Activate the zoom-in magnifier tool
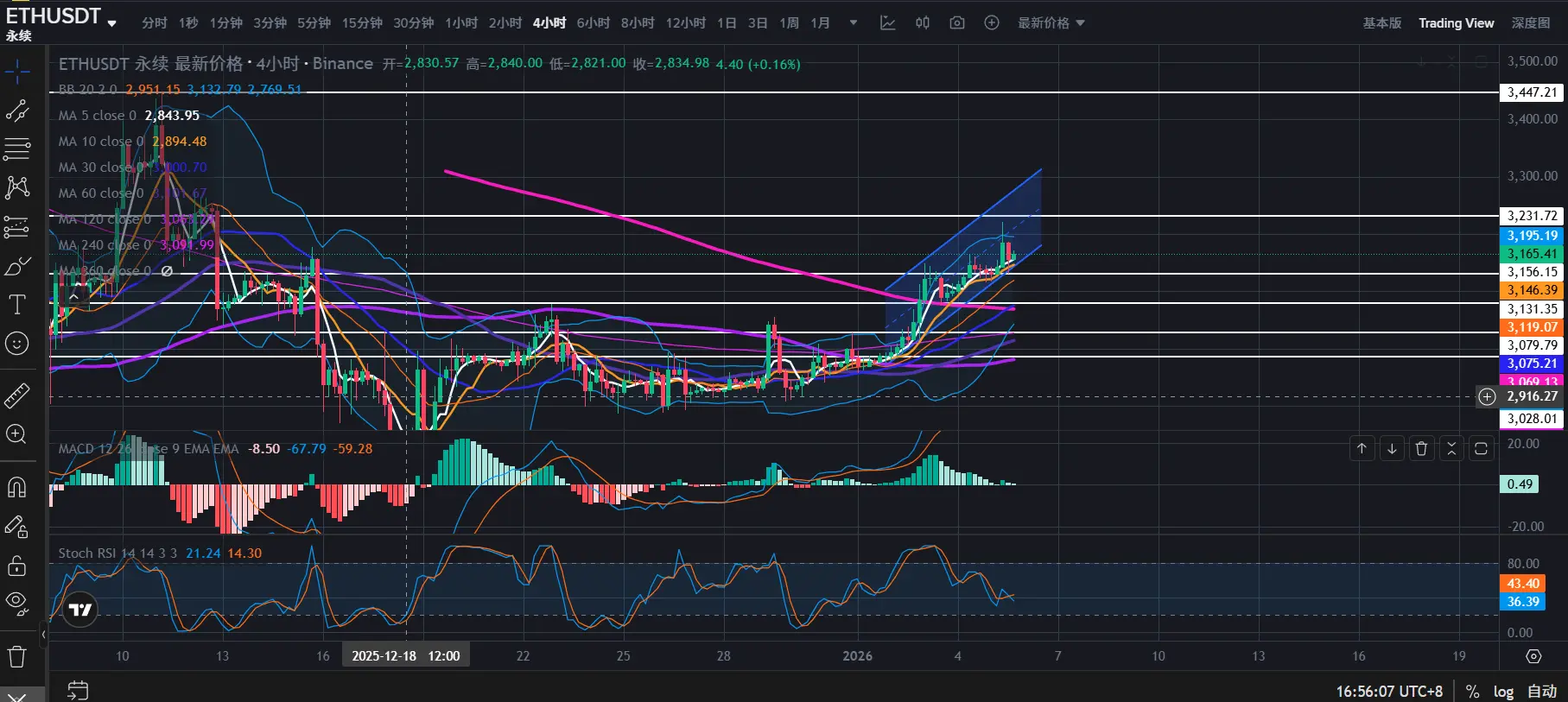This screenshot has height=702, width=1568. click(x=17, y=433)
